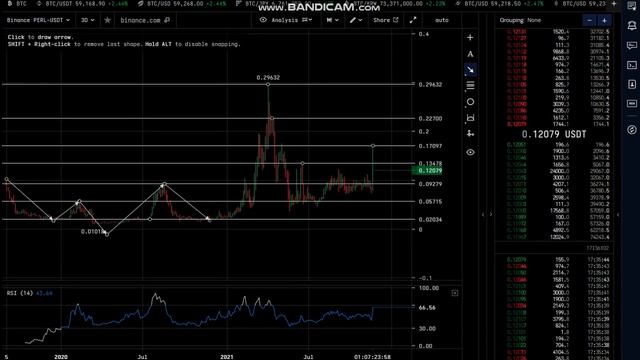Click the RSI 66.56 level label
The height and width of the screenshot is (360, 640).
click(x=427, y=308)
